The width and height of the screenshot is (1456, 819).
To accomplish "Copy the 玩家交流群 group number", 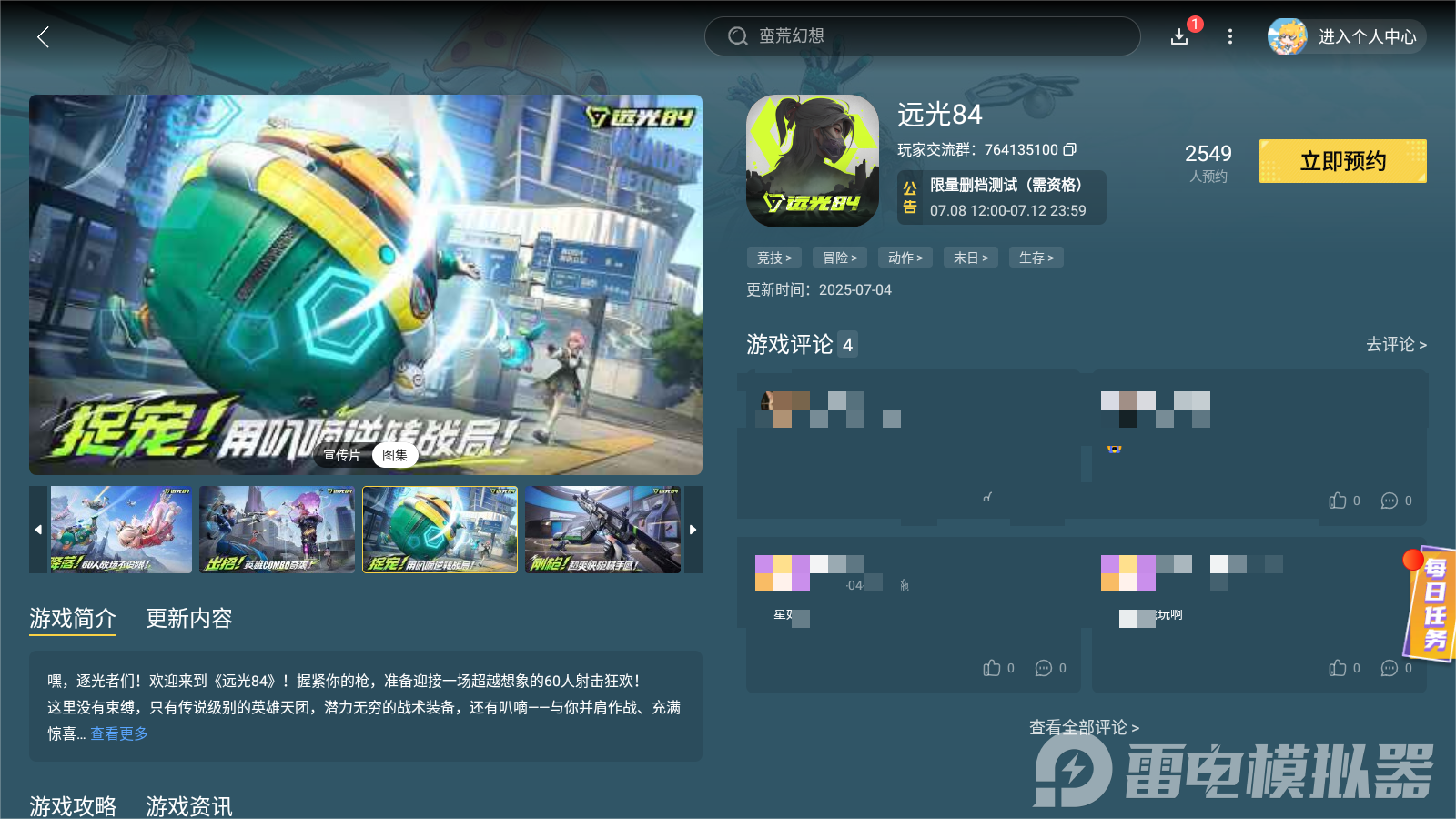I will pyautogui.click(x=1072, y=150).
